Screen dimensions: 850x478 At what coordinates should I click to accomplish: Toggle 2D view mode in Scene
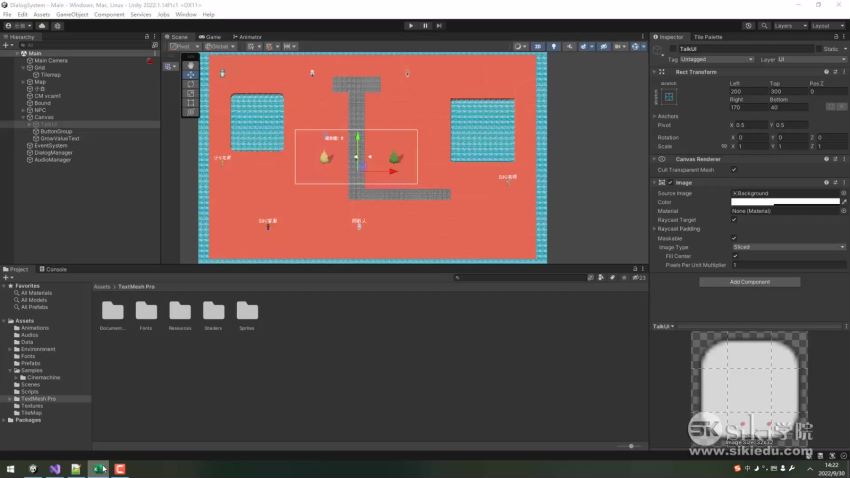coord(537,46)
